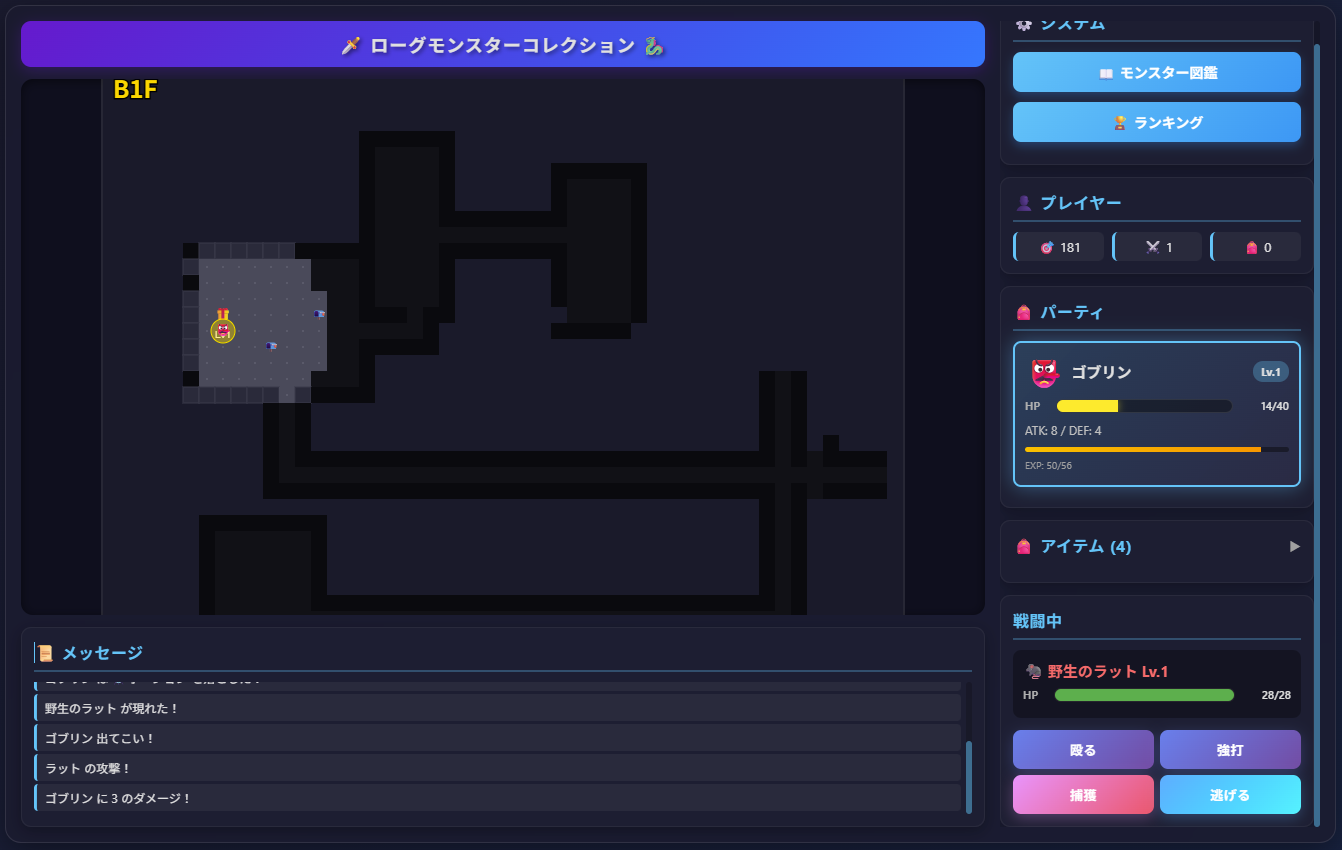Image resolution: width=1342 pixels, height=850 pixels.
Task: Expand the アイテム (4) item list header
Action: coord(1086,546)
